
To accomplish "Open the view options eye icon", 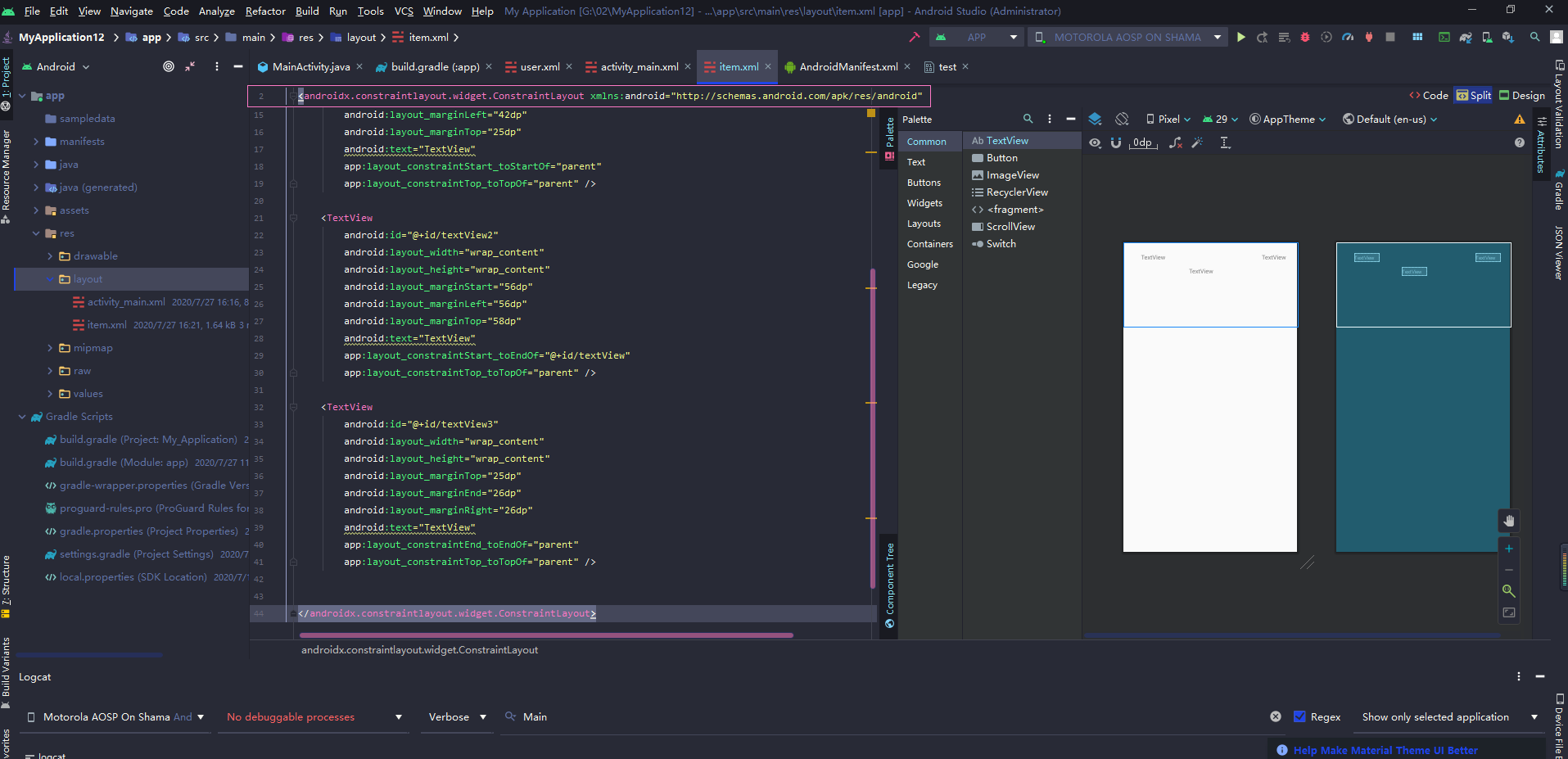I will [x=1095, y=142].
